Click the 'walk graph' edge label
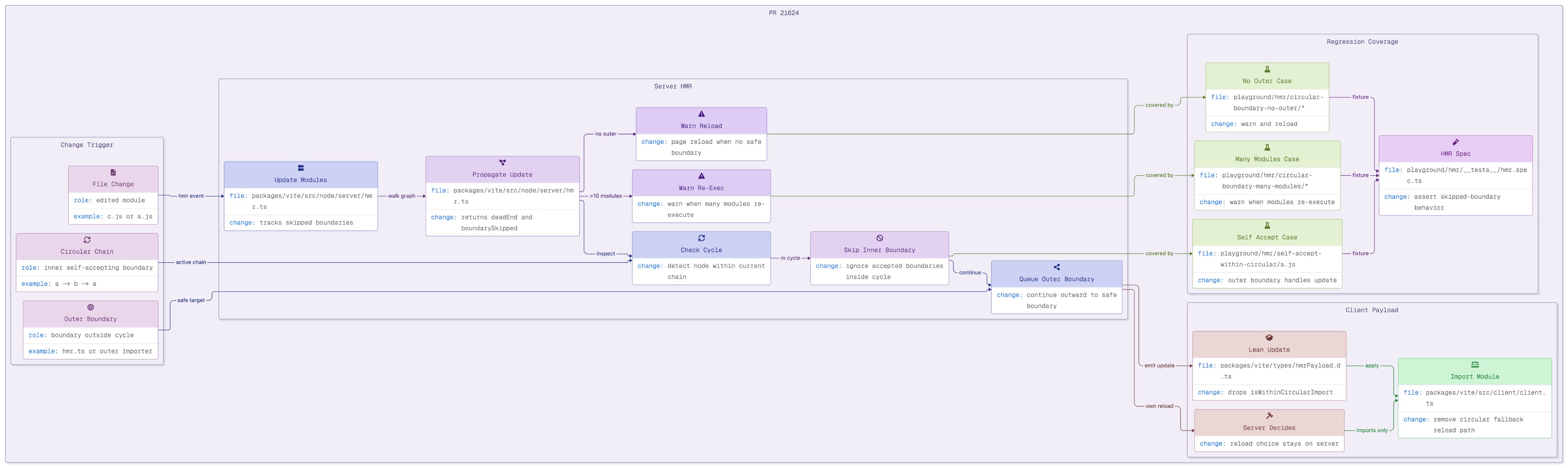This screenshot has height=468, width=1568. [402, 196]
